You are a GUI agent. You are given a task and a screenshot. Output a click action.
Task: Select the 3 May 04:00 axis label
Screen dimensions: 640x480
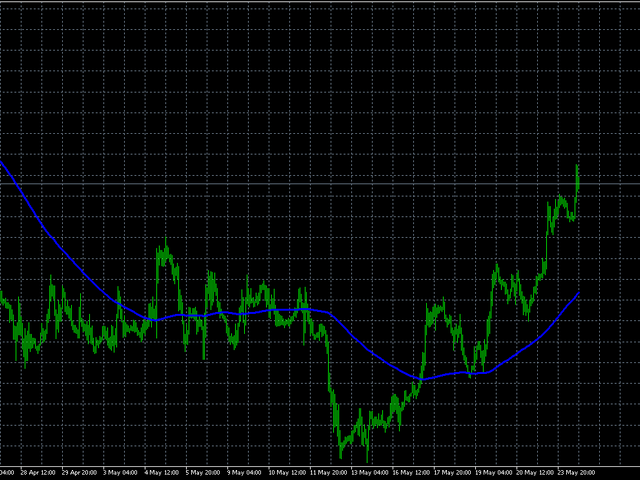pos(120,473)
